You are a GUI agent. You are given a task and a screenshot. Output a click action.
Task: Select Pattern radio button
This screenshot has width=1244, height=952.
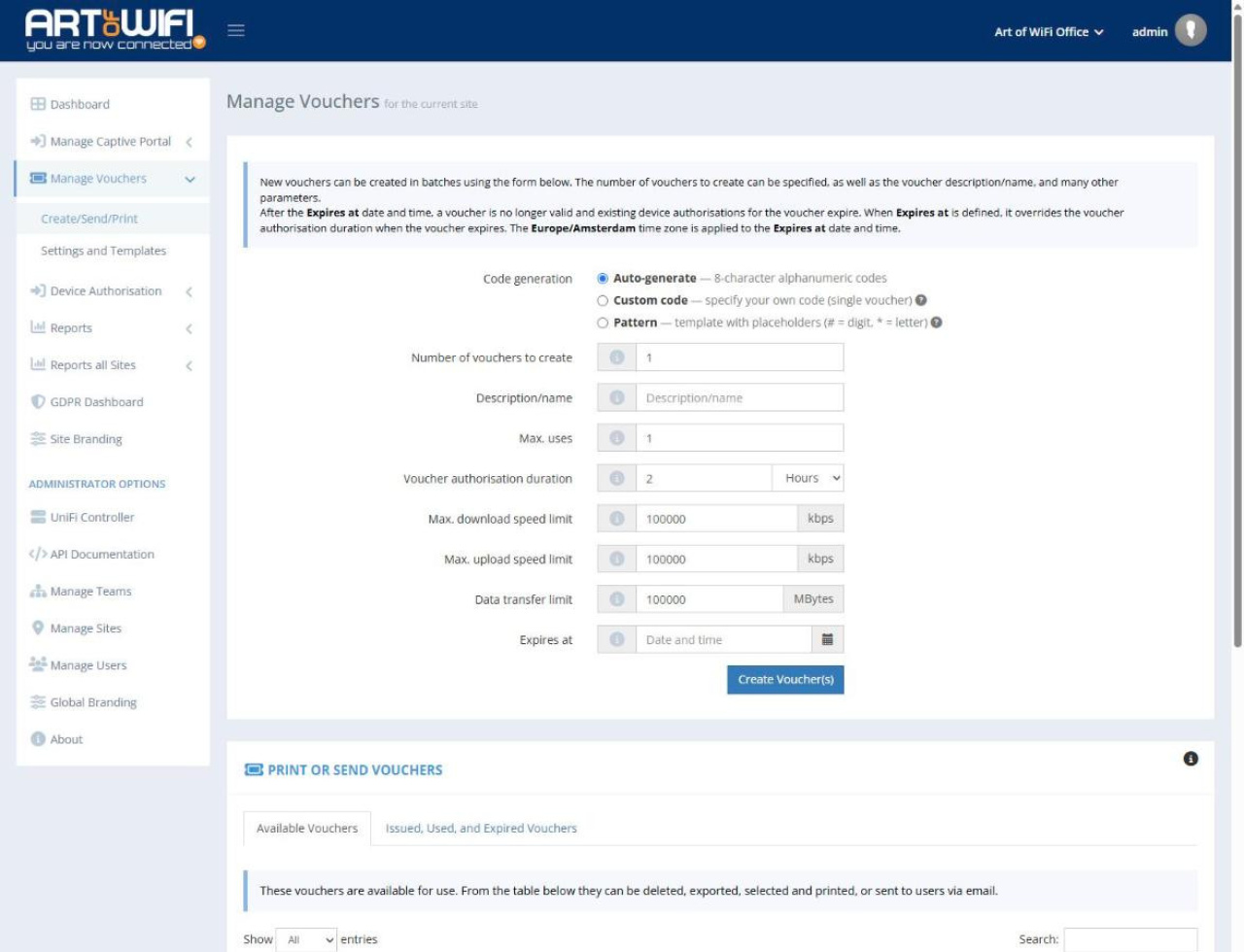[603, 323]
